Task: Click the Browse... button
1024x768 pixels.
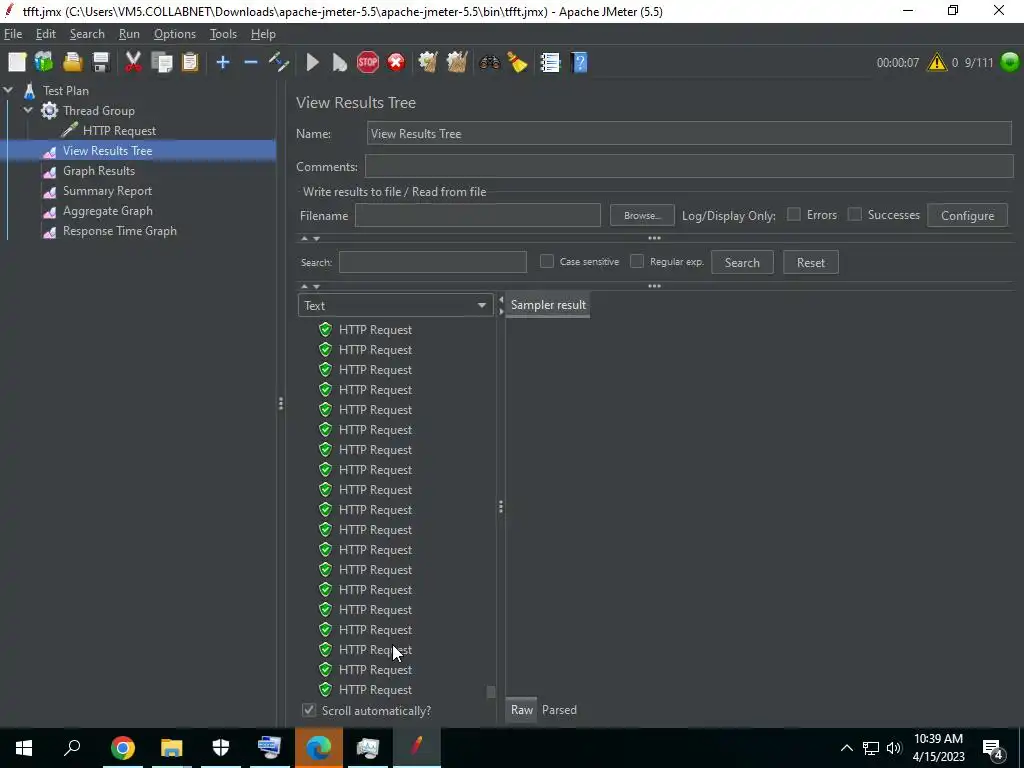Action: [x=642, y=216]
